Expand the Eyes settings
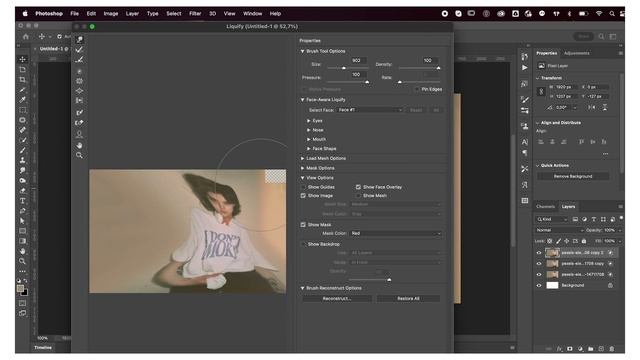640x360 pixels. 309,121
